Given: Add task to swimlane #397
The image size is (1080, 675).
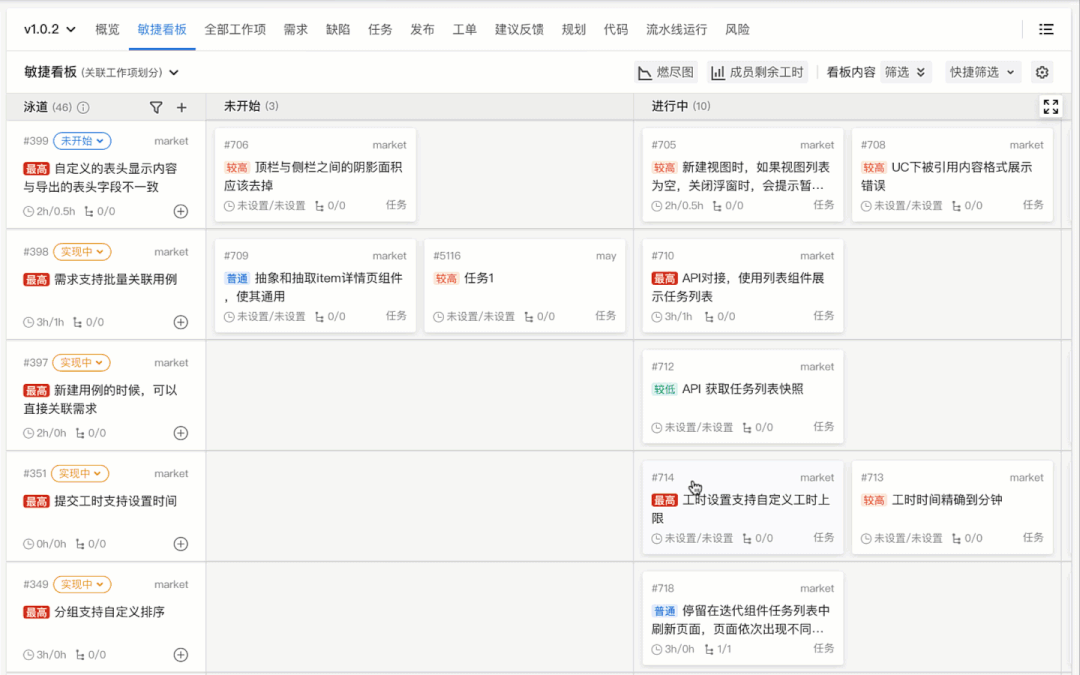Looking at the screenshot, I should coord(180,433).
